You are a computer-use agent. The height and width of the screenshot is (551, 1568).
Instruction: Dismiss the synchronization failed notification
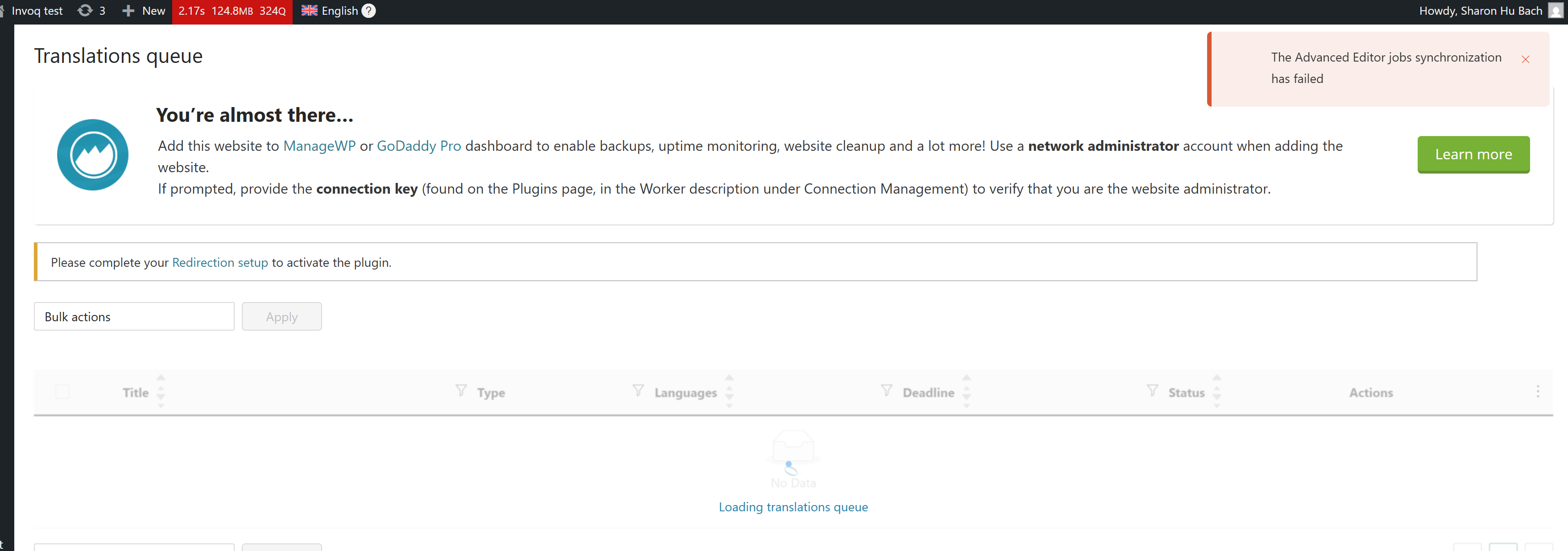click(1525, 59)
